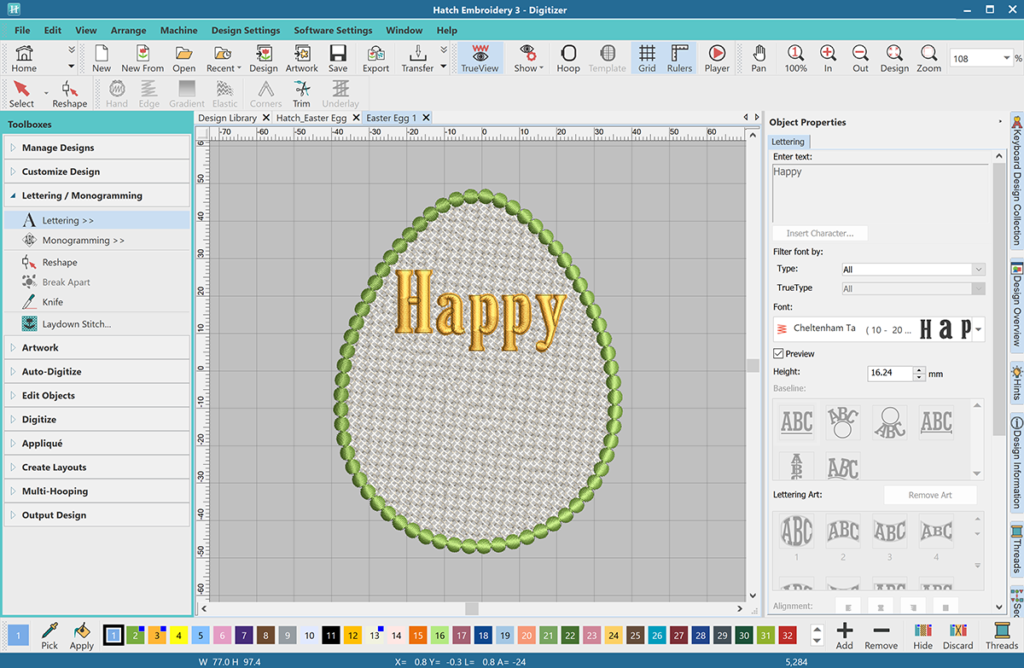Viewport: 1024px width, 668px height.
Task: Click the Hoop icon in toolbar
Action: click(568, 58)
